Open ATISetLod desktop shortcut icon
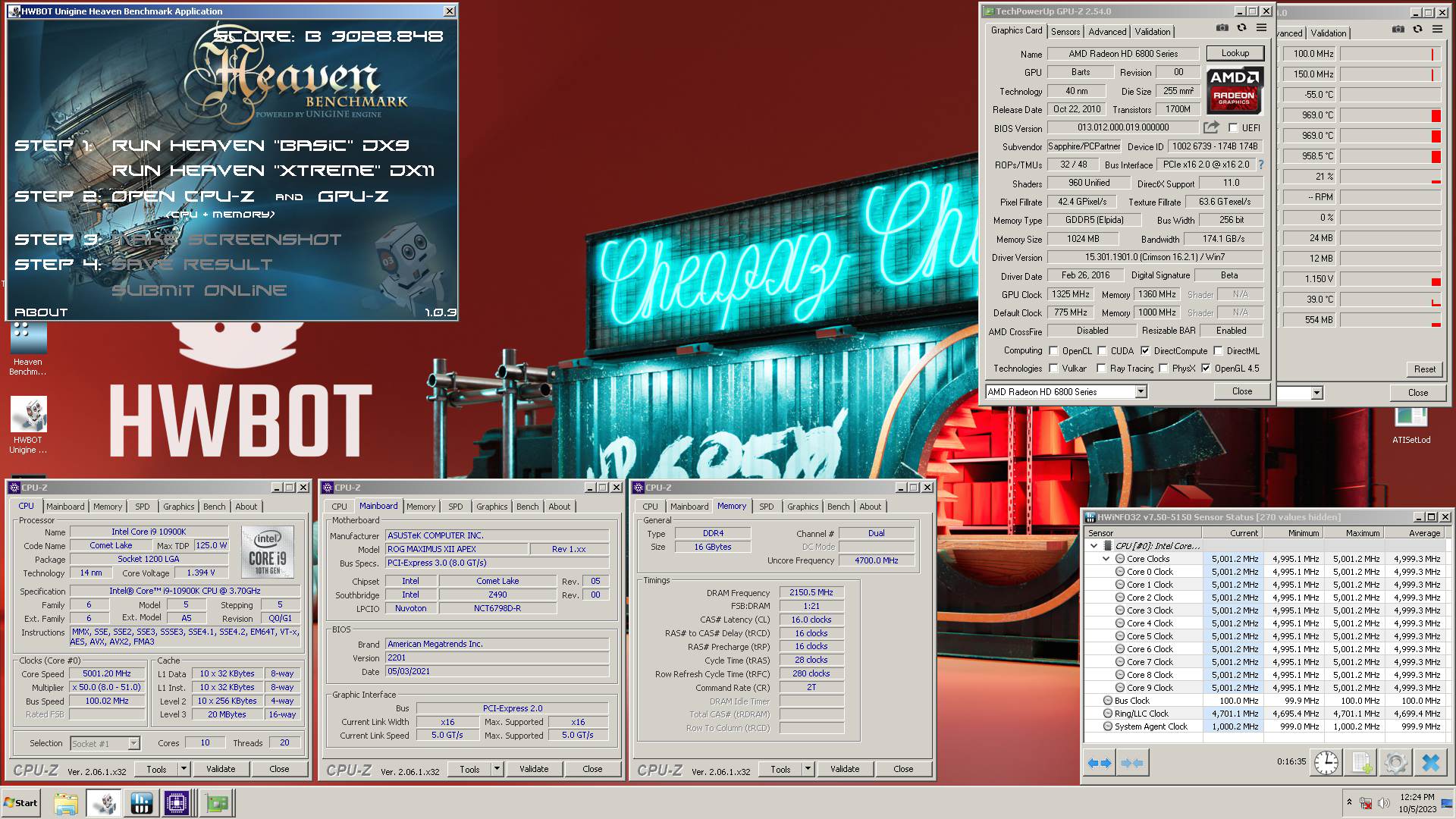Viewport: 1456px width, 819px height. (1411, 425)
